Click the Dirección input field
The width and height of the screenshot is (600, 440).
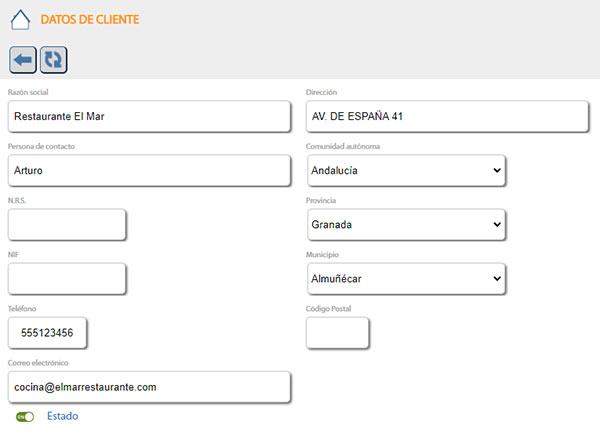click(447, 116)
